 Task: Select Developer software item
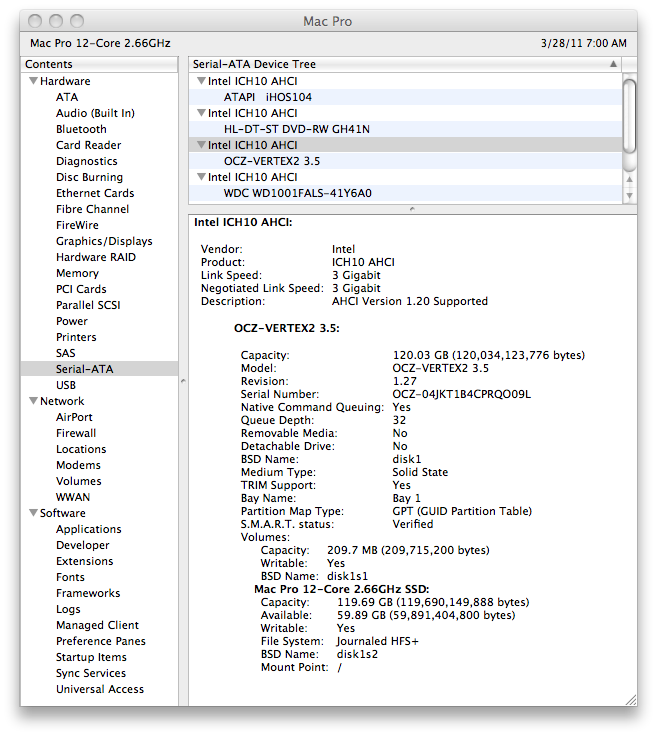pos(83,545)
